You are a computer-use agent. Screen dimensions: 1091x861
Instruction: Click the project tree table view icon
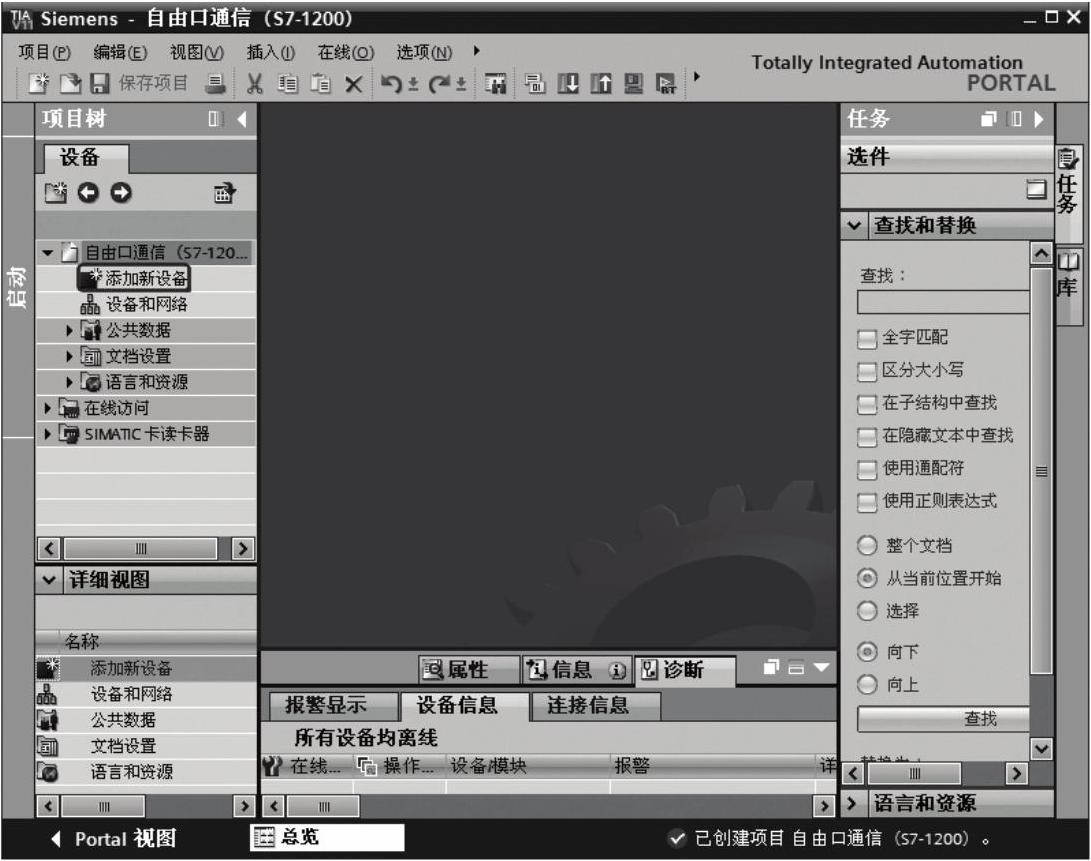[x=225, y=192]
